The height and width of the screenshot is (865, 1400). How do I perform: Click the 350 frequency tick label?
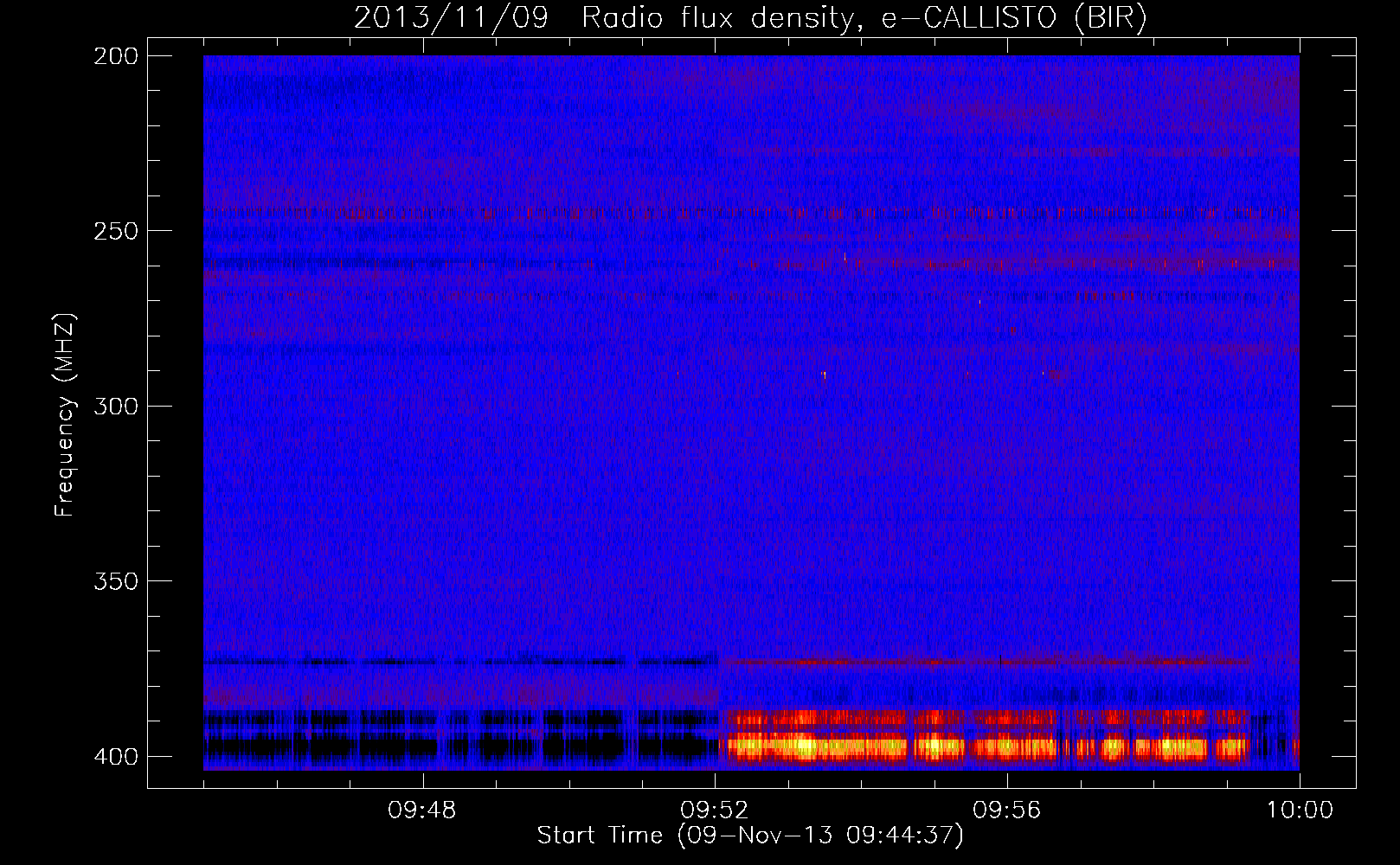(x=116, y=581)
